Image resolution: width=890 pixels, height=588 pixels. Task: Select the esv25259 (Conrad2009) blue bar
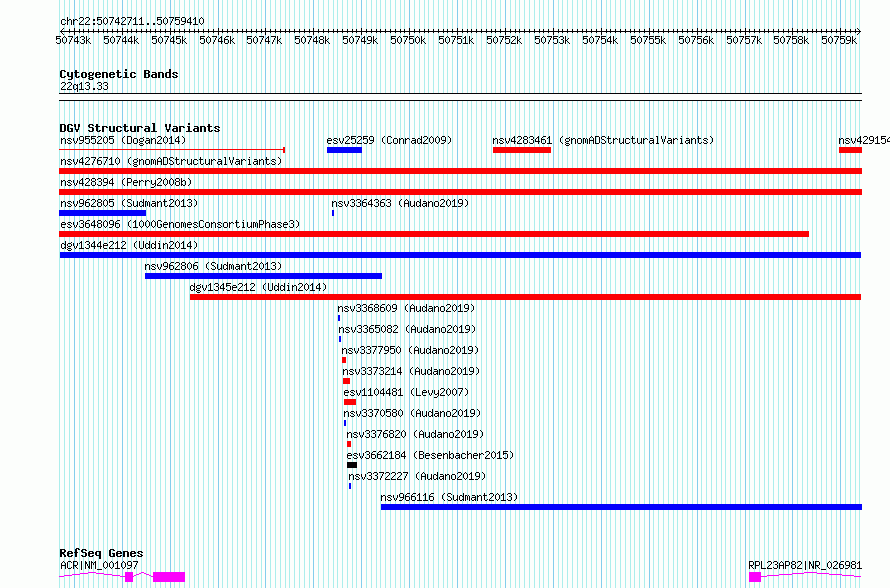(344, 150)
